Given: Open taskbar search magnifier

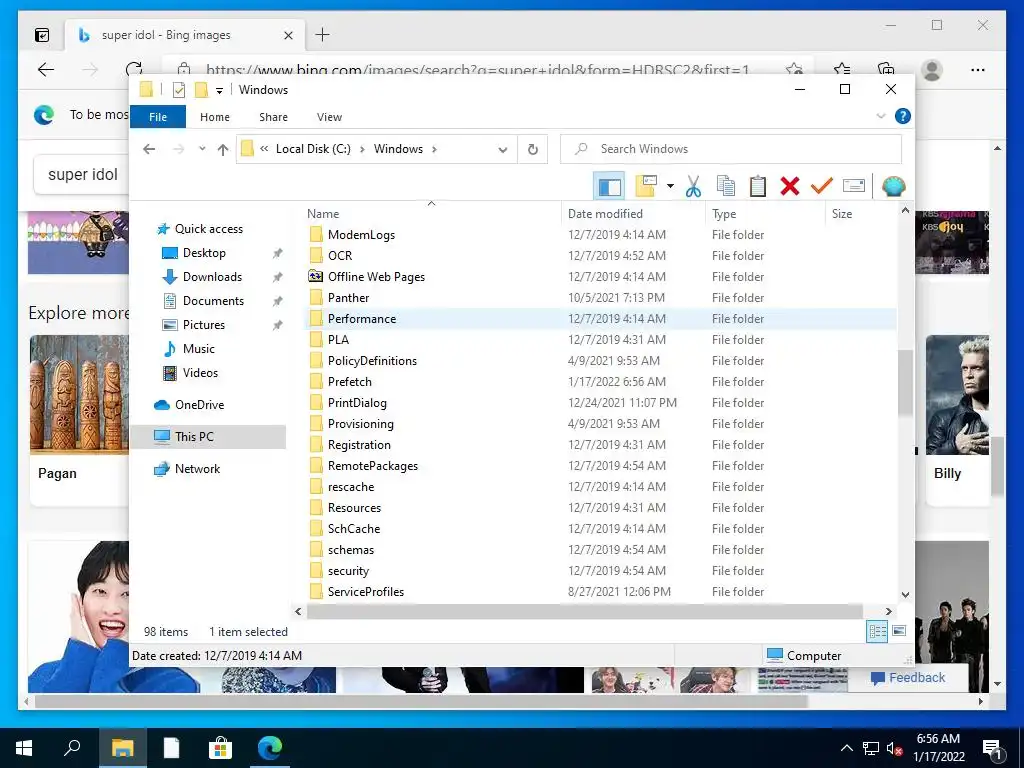Looking at the screenshot, I should 72,748.
